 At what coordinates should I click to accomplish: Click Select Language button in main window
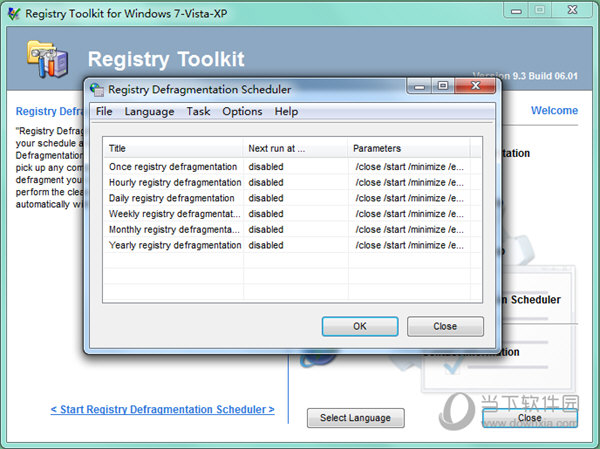coord(355,418)
